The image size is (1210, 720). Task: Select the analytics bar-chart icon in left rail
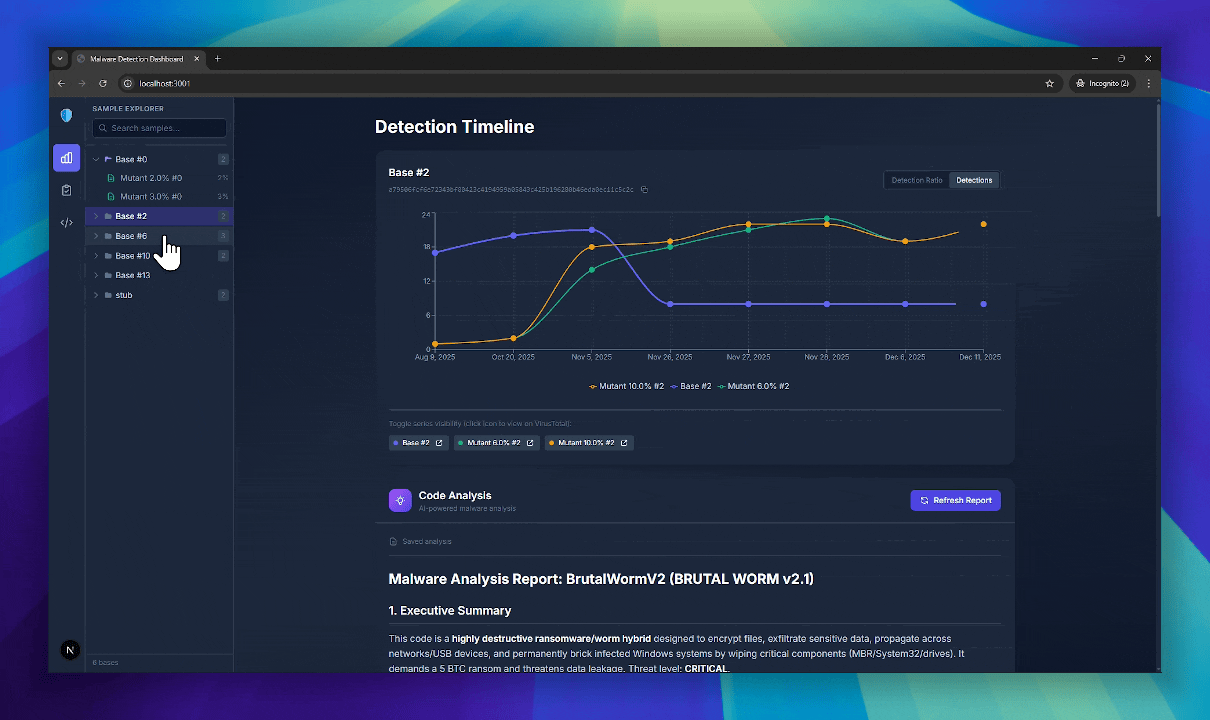(66, 157)
